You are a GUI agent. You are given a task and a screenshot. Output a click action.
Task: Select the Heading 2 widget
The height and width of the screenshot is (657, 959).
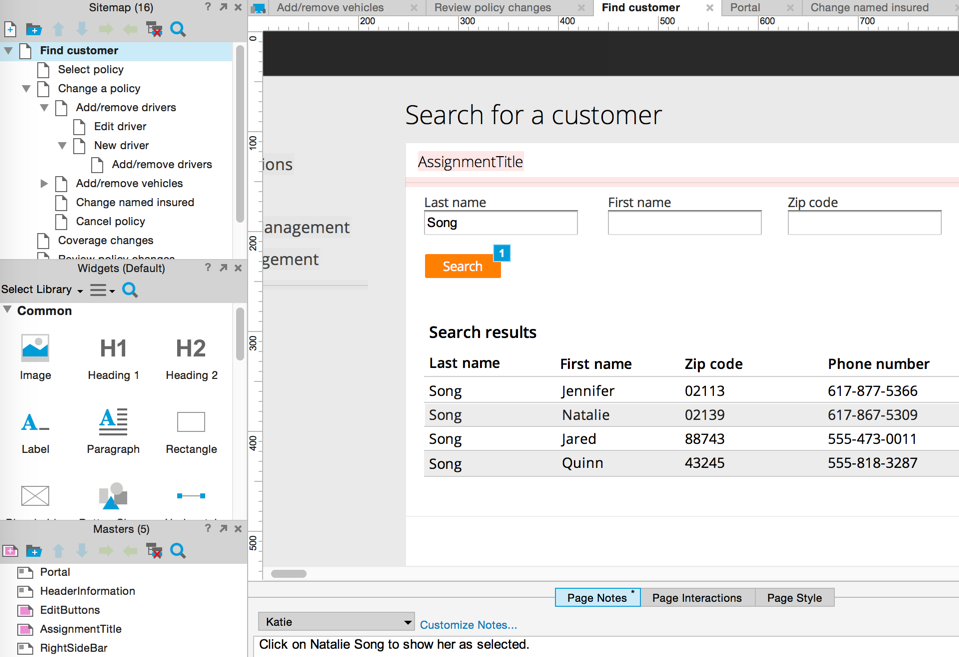tap(191, 357)
